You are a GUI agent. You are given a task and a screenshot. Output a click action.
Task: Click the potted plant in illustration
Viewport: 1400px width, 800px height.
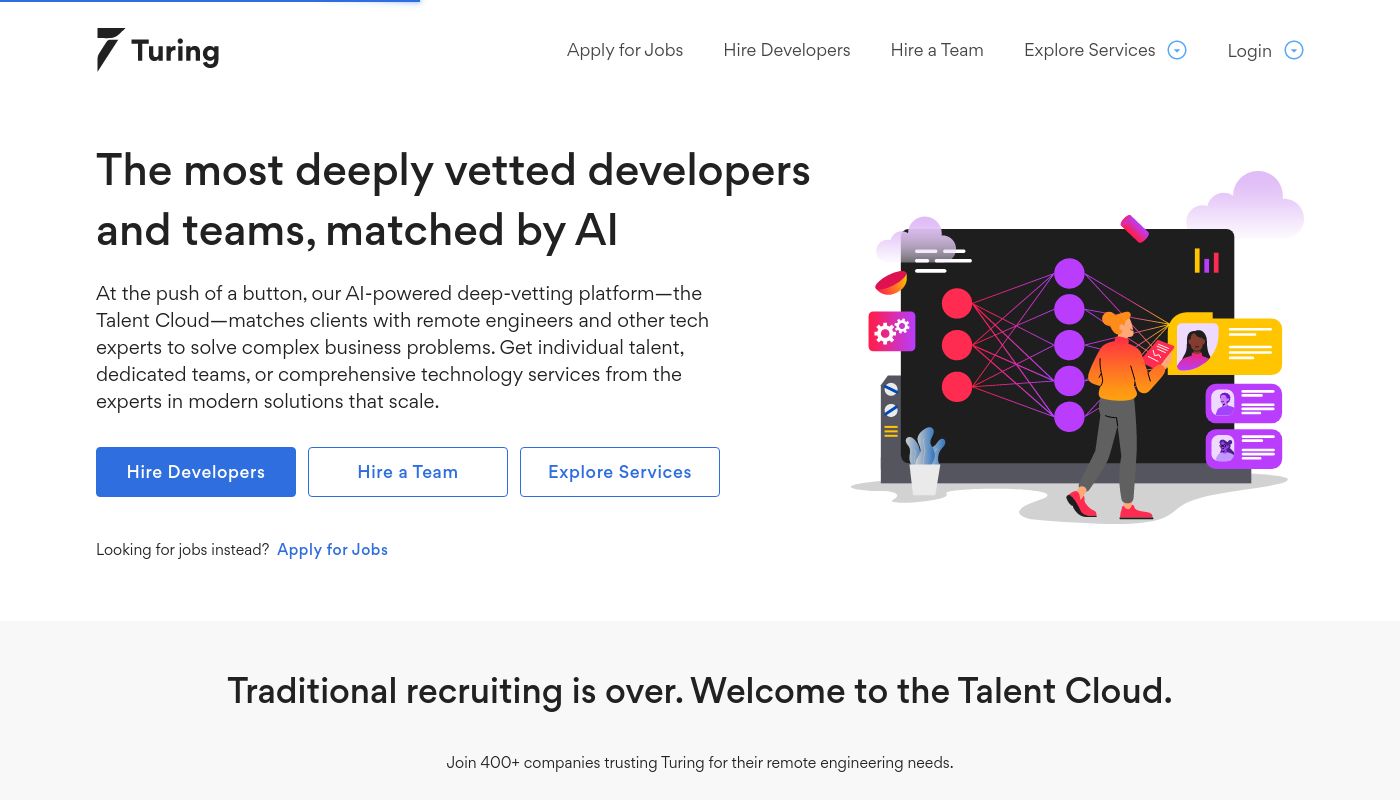925,462
